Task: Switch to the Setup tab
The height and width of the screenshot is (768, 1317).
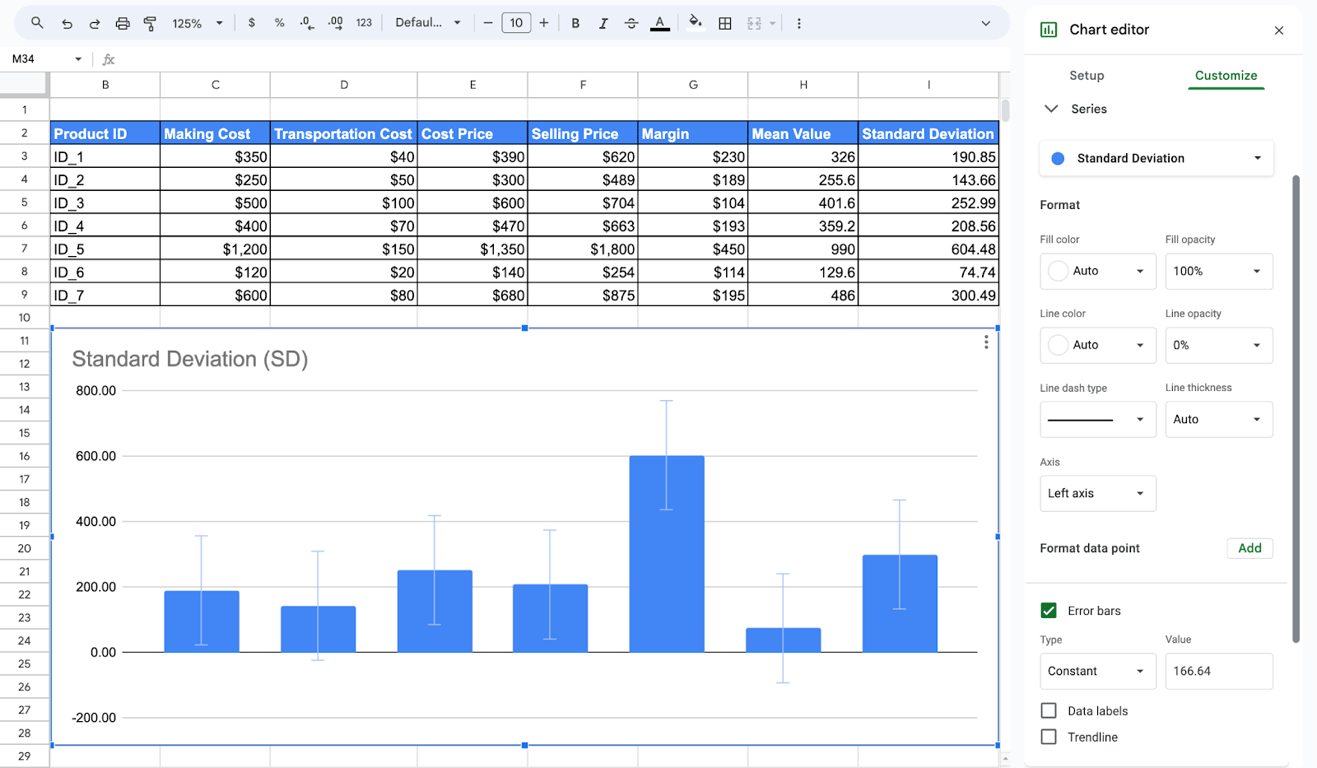Action: 1087,75
